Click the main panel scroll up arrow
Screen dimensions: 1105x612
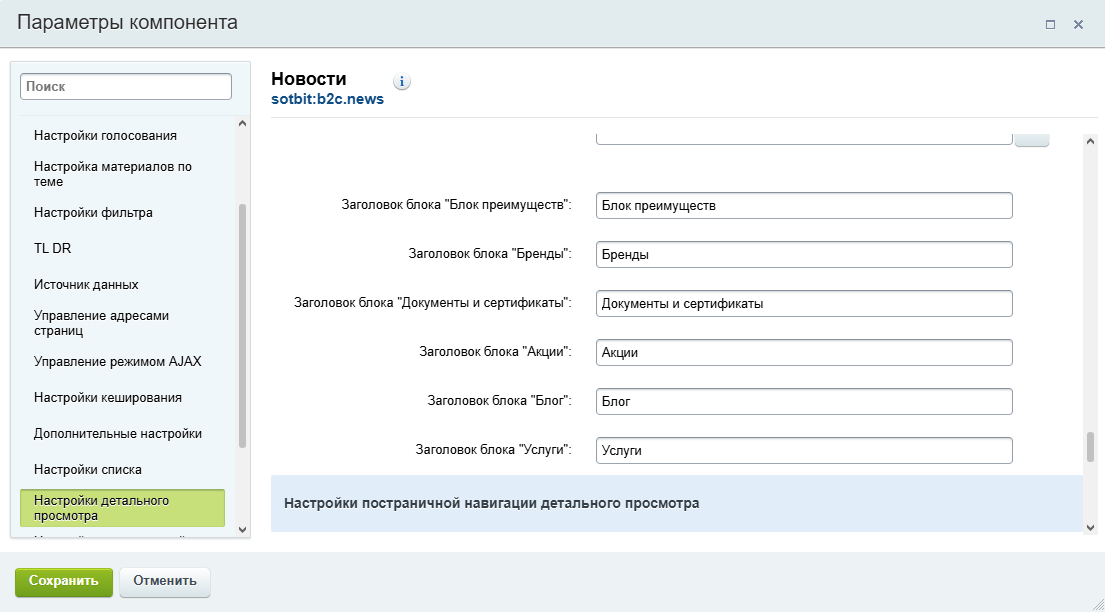pos(1090,141)
